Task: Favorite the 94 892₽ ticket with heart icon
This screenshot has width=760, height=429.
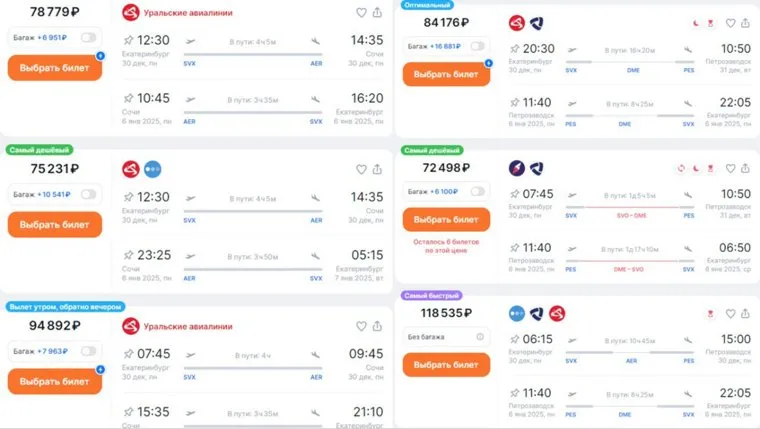Action: [x=361, y=326]
